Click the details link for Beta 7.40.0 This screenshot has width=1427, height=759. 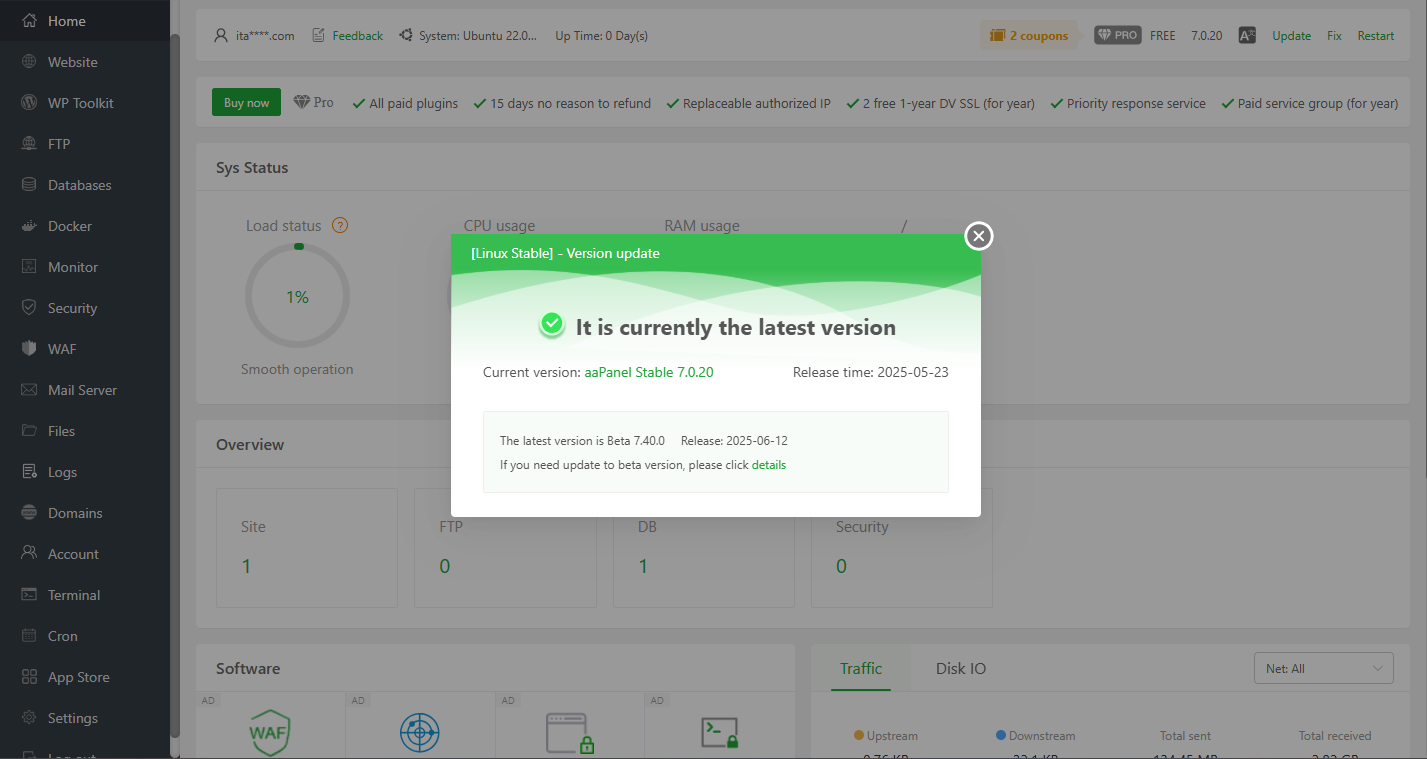pos(768,464)
